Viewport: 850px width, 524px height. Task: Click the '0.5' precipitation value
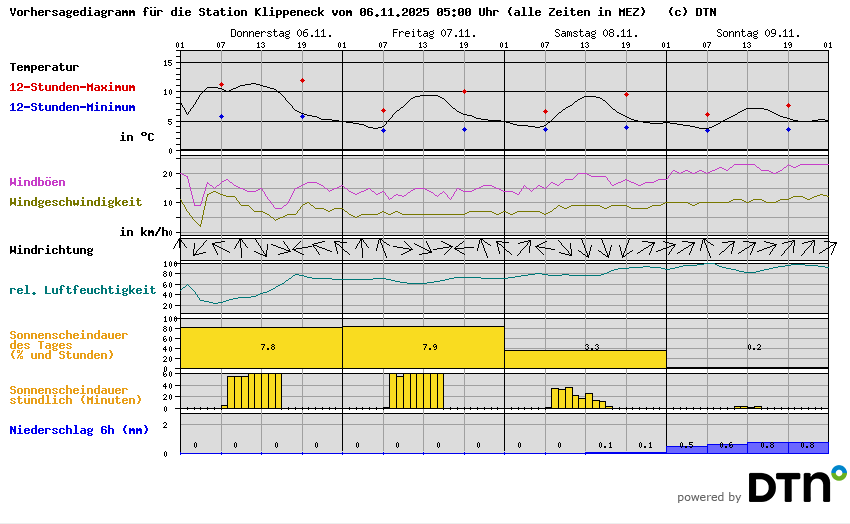(686, 445)
